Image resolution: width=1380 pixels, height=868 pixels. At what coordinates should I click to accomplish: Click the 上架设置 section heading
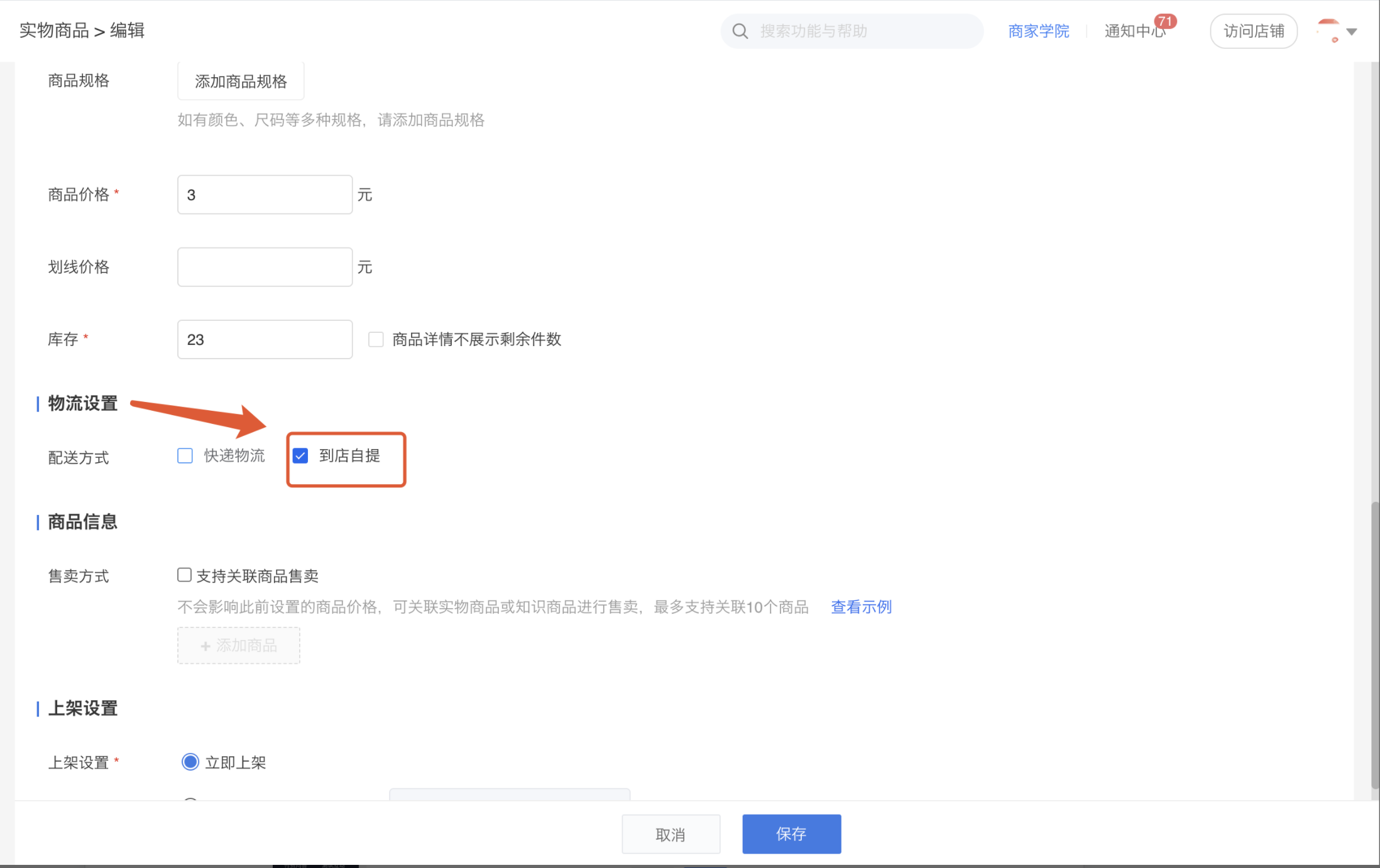(82, 708)
